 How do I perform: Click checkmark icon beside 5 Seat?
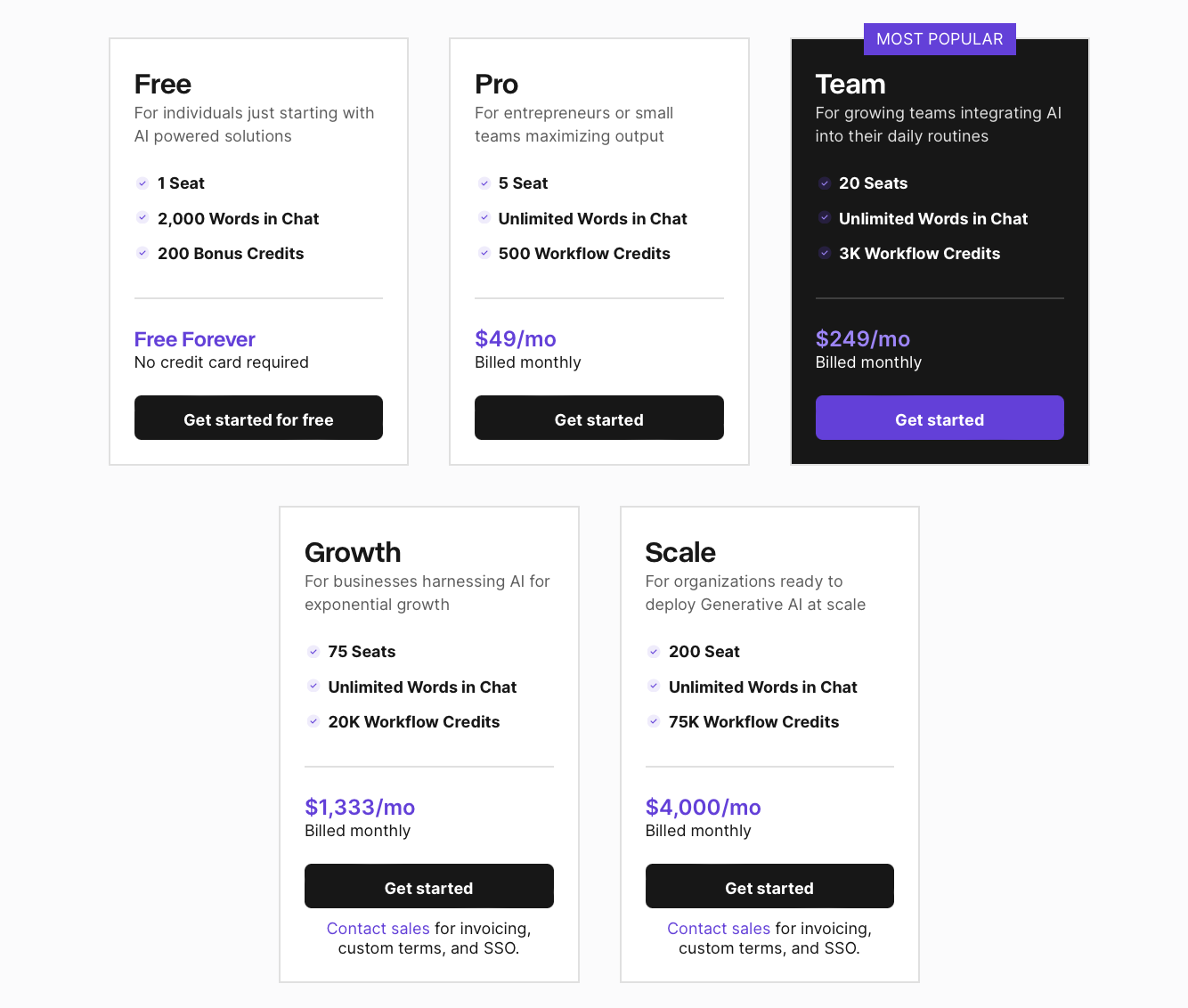484,183
